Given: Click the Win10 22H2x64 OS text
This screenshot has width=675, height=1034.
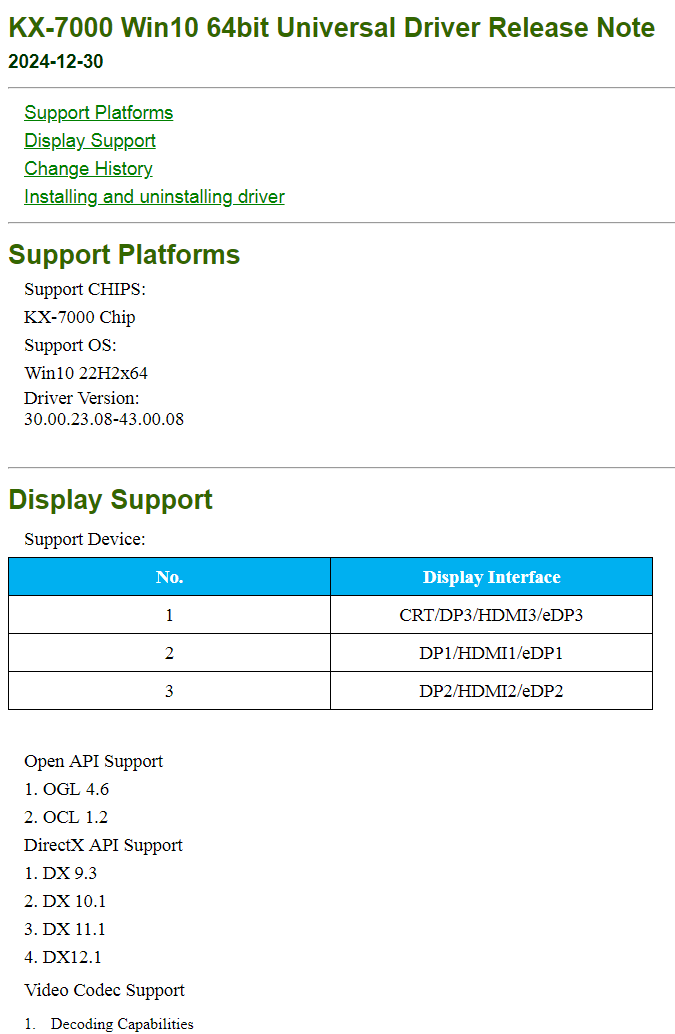Looking at the screenshot, I should pos(86,374).
